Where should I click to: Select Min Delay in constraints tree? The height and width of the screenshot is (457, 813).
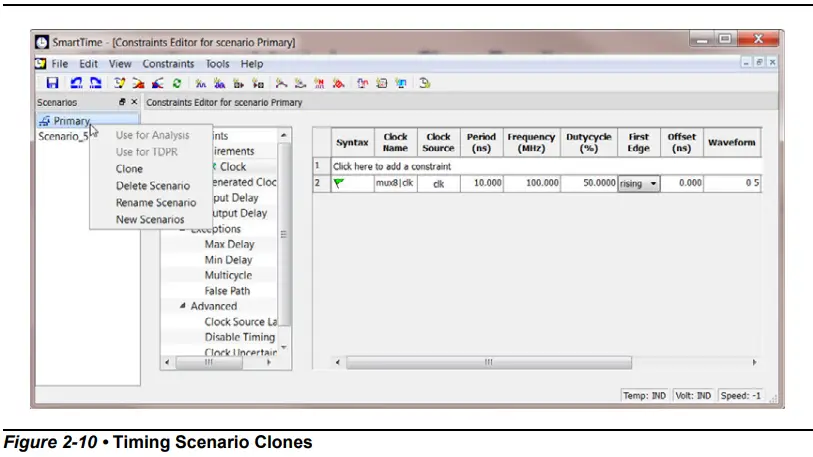[228, 260]
